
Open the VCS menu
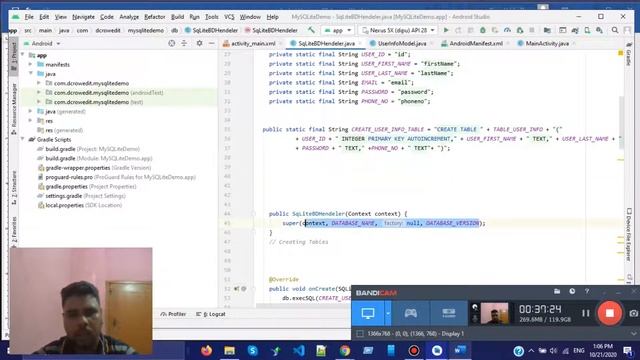pyautogui.click(x=229, y=17)
